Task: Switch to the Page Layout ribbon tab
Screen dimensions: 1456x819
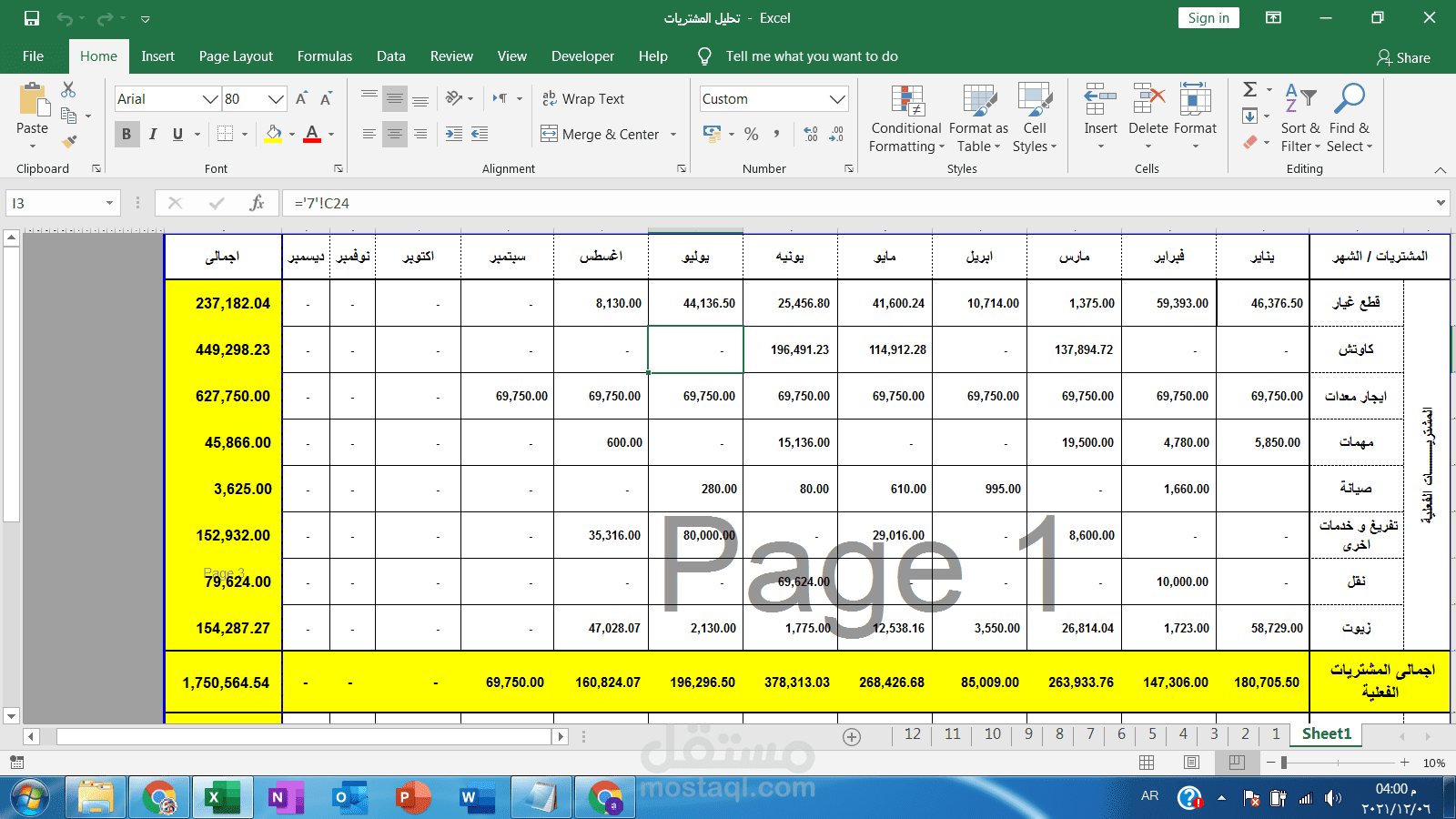Action: (236, 56)
